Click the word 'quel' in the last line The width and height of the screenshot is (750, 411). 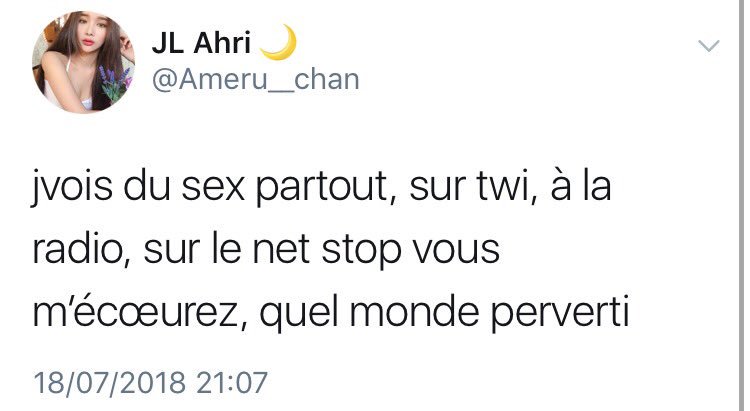[299, 313]
